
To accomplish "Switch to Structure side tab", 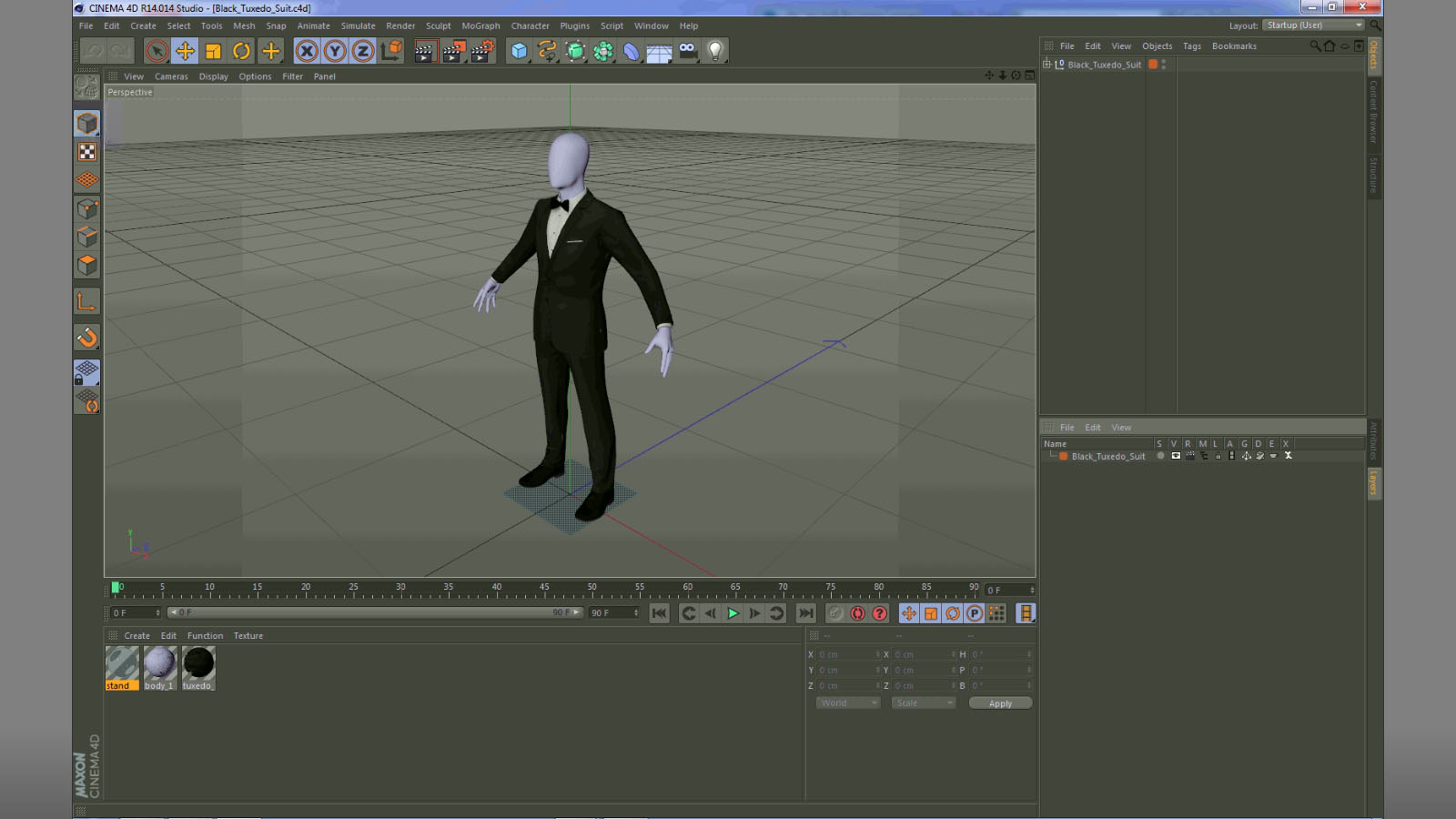I will [x=1374, y=176].
